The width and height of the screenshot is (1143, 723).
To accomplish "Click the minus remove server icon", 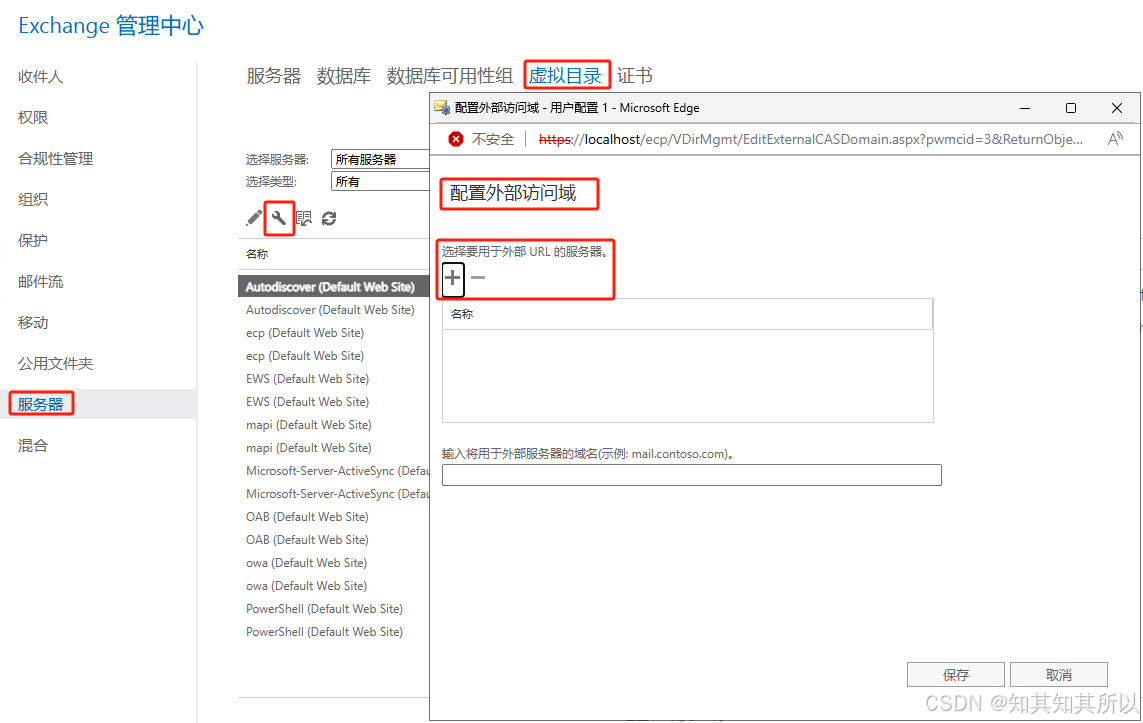I will point(478,278).
